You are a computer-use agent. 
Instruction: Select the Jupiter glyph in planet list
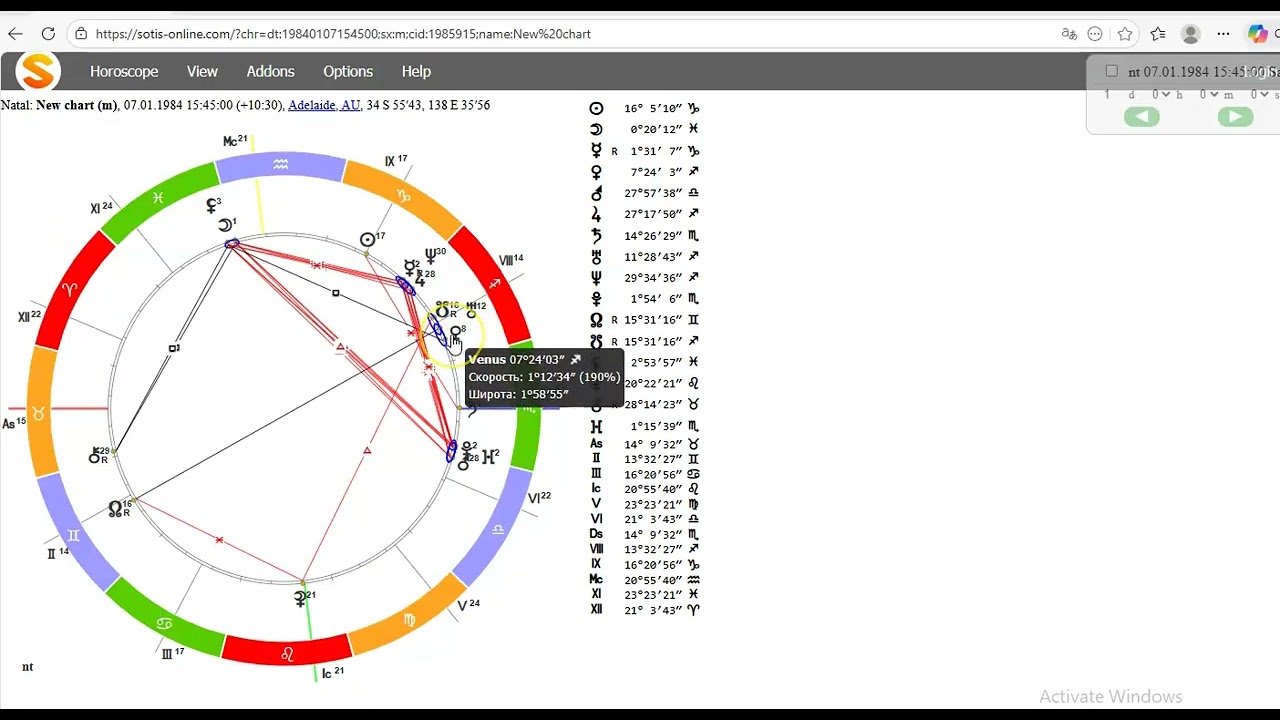click(596, 214)
